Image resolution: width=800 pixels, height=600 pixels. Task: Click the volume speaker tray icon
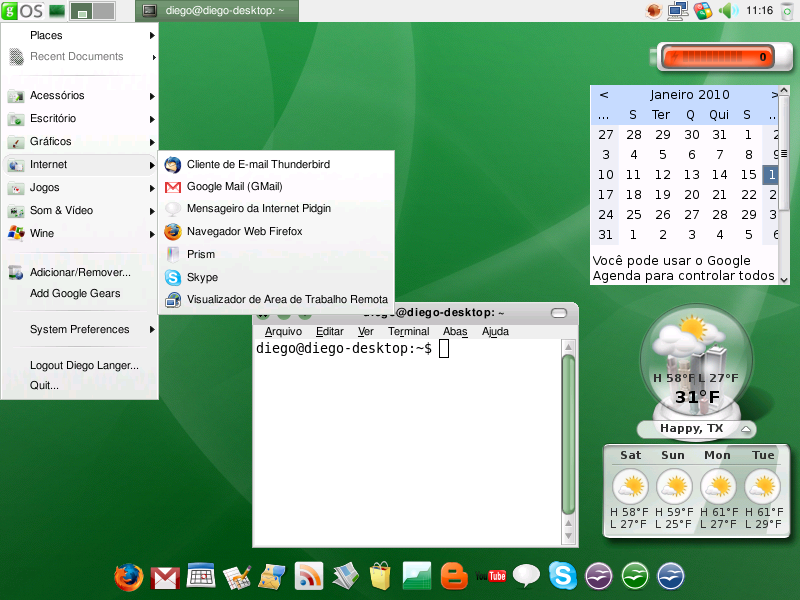coord(728,10)
